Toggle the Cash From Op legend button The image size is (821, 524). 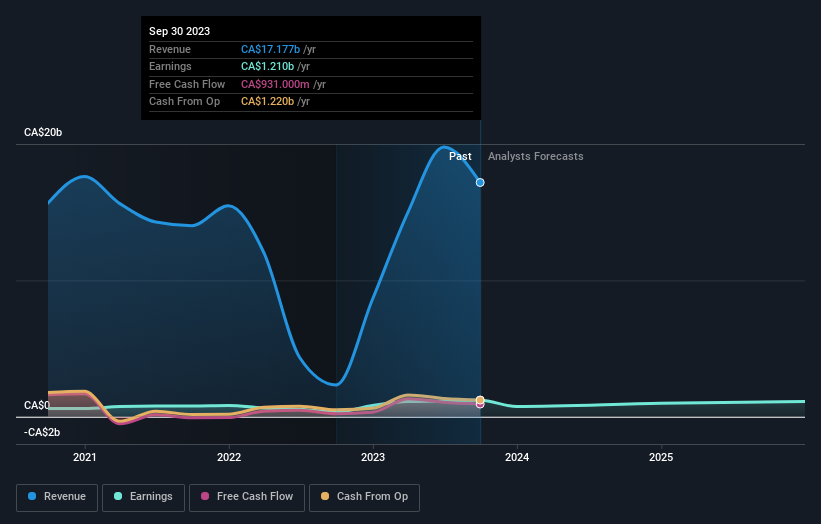364,497
